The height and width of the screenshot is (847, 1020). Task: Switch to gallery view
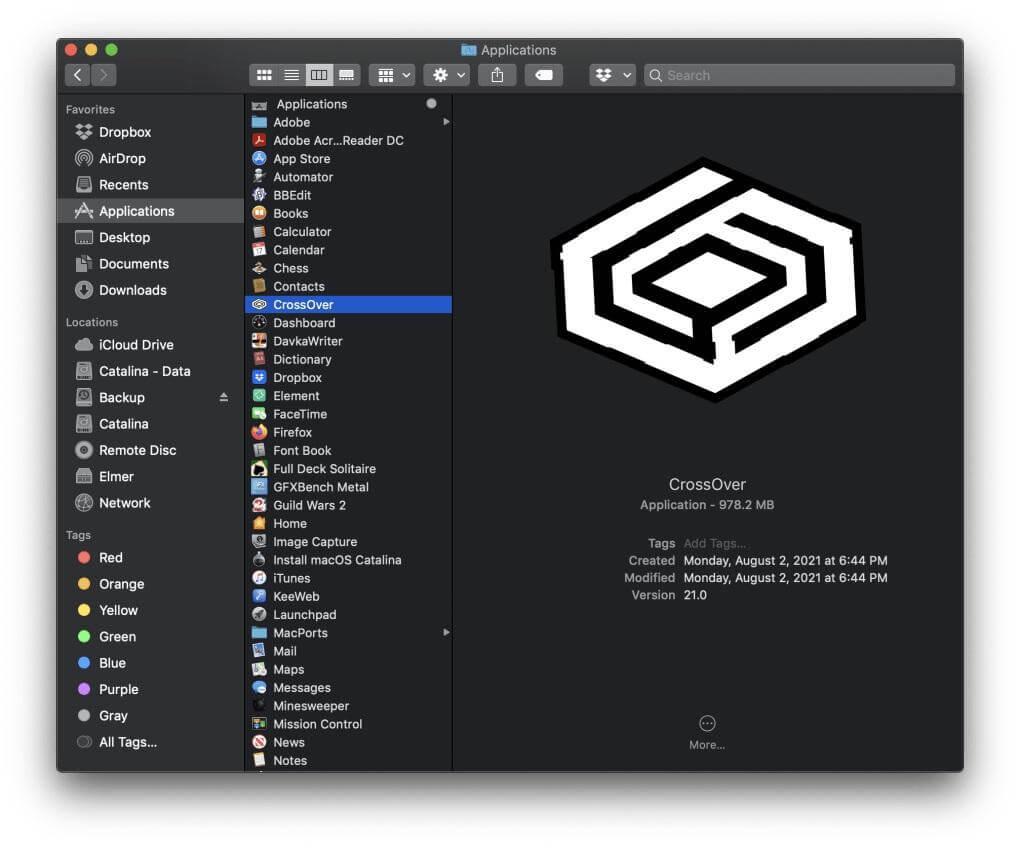tap(347, 75)
